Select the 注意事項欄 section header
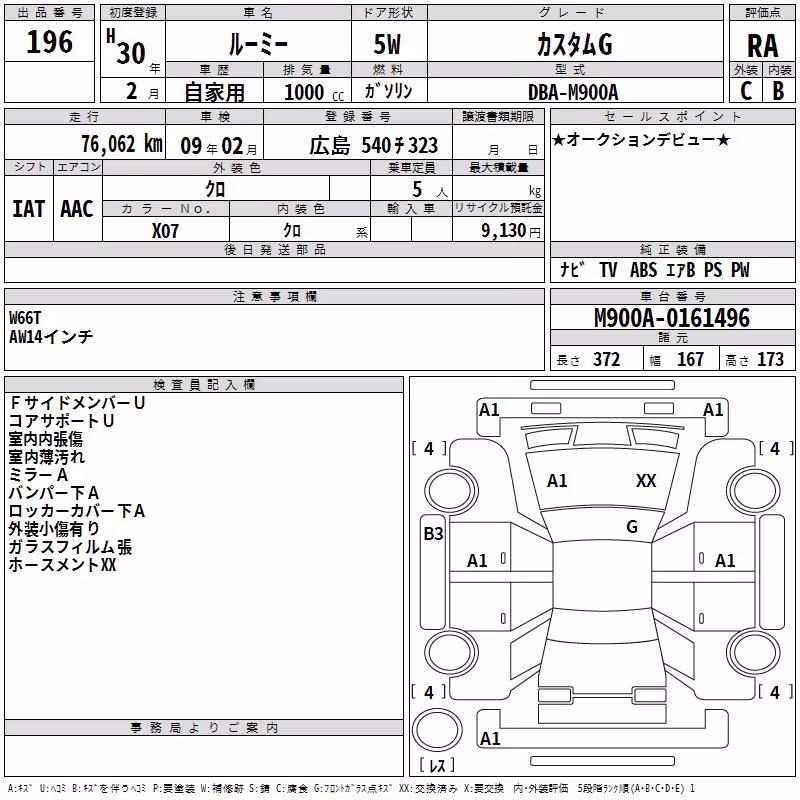The width and height of the screenshot is (800, 800). coord(275,296)
